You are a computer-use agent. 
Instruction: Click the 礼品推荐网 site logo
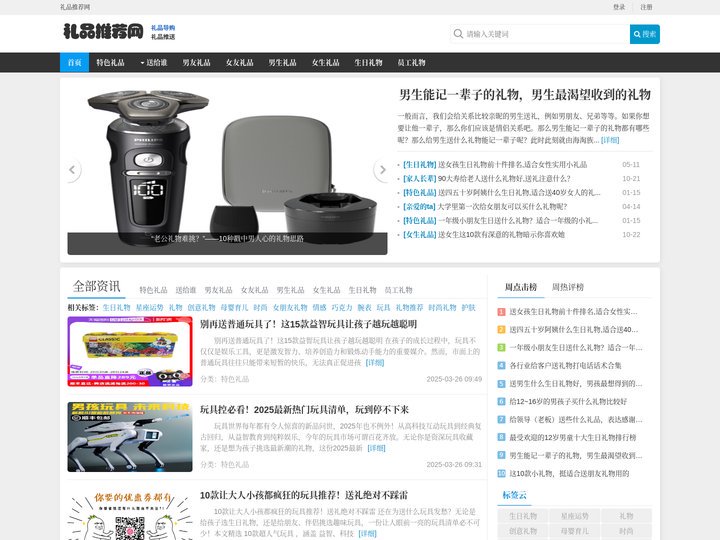pos(103,32)
